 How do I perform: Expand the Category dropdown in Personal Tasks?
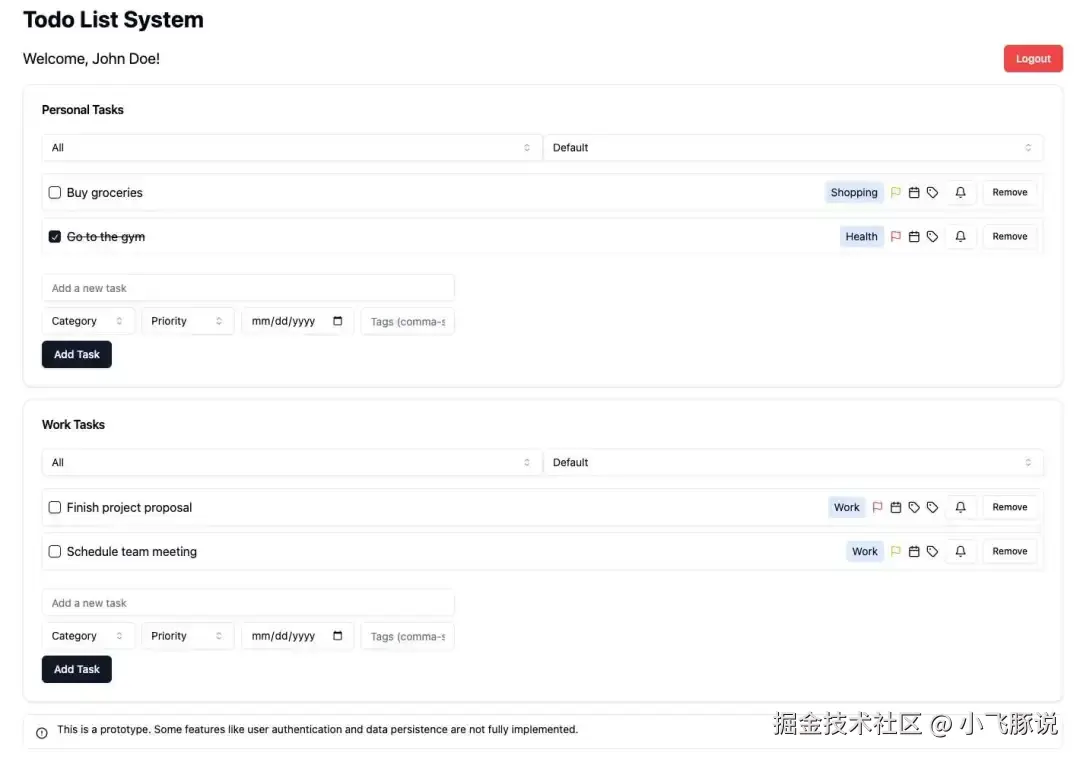pyautogui.click(x=88, y=322)
